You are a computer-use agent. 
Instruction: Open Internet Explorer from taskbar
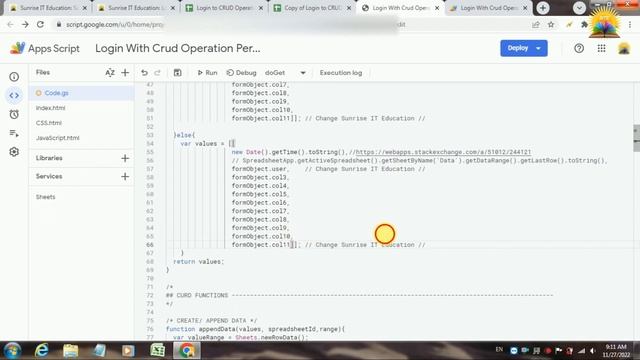click(x=41, y=350)
